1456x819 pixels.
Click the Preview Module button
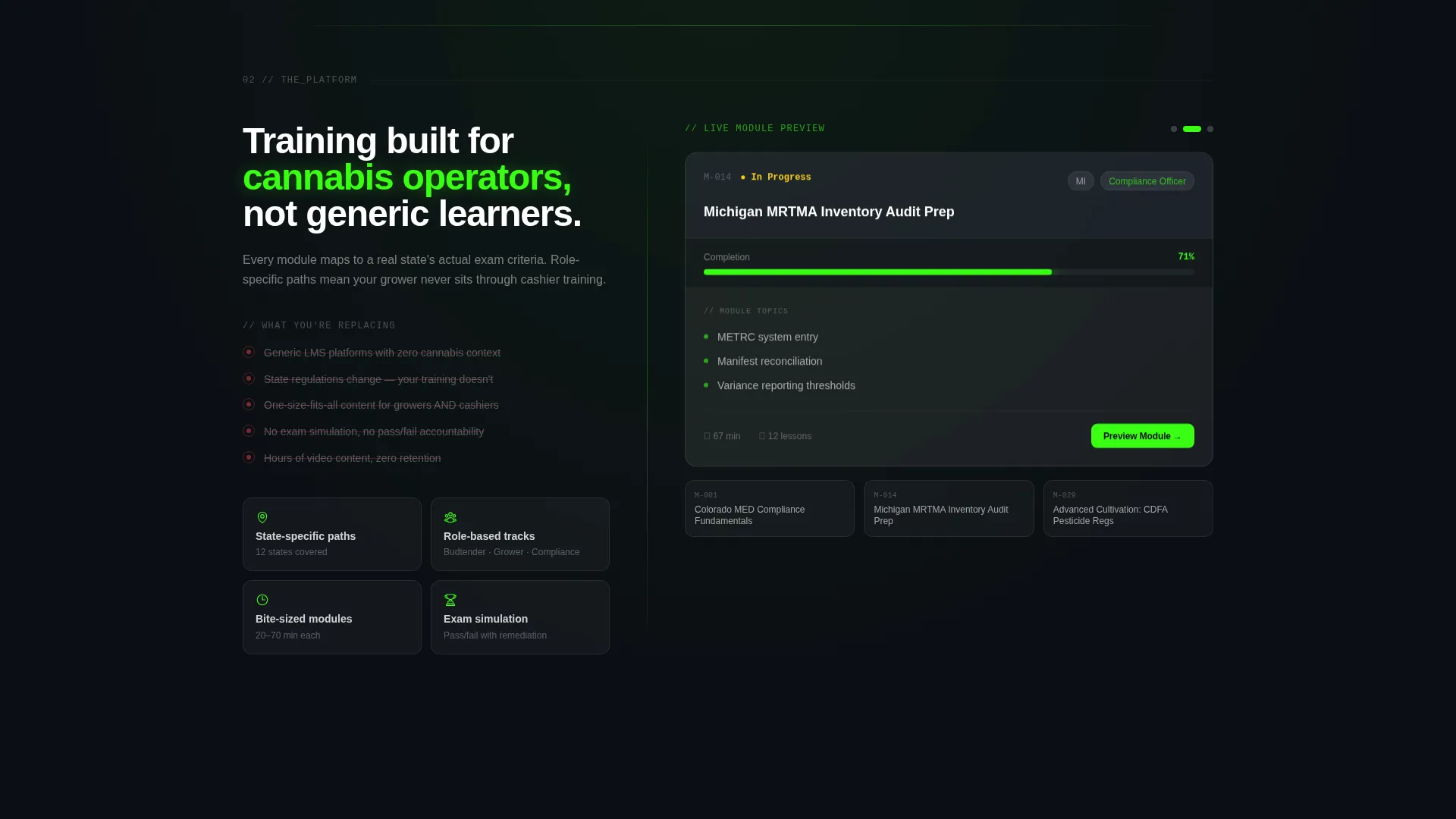click(x=1142, y=436)
